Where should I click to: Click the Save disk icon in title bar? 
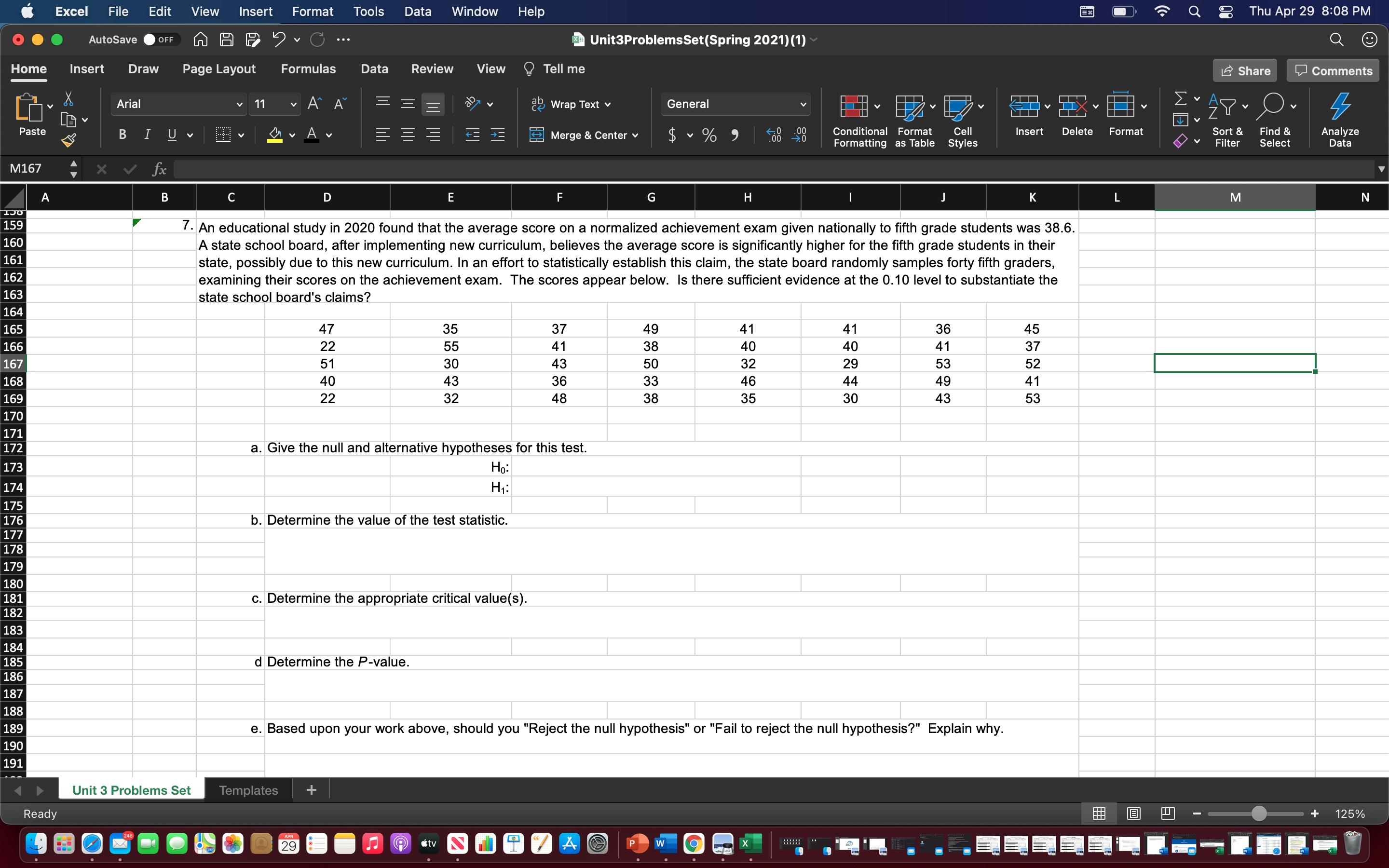click(x=227, y=40)
